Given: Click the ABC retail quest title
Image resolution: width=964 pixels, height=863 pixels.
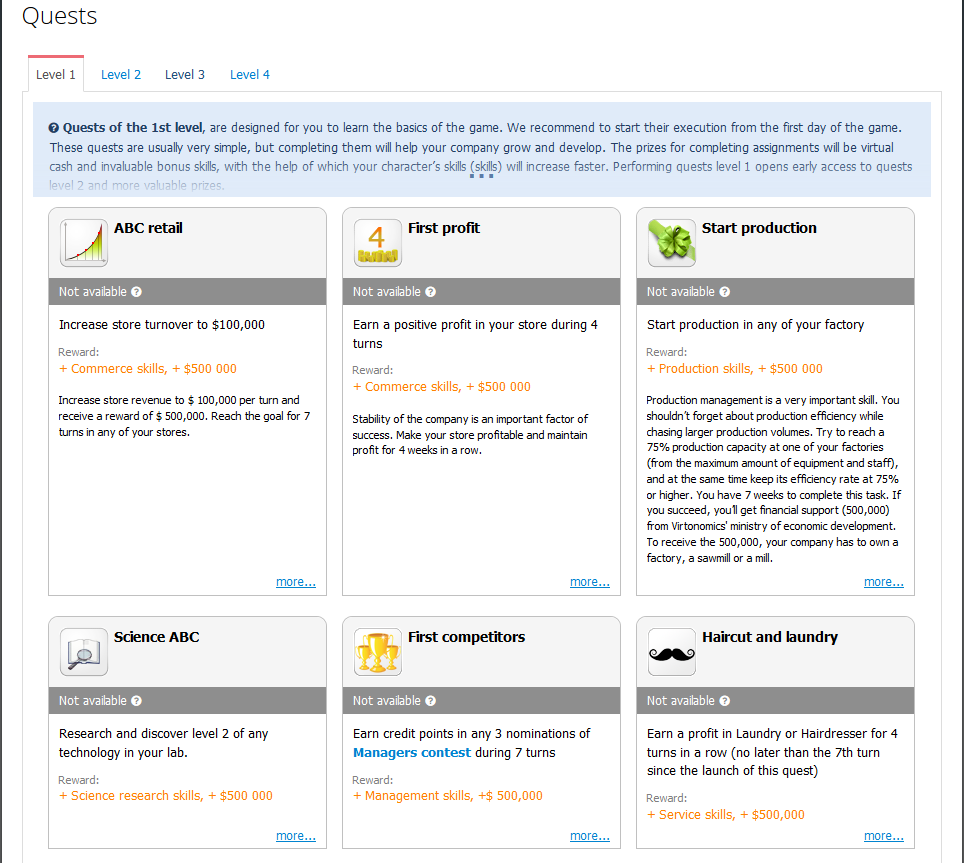Looking at the screenshot, I should [148, 228].
